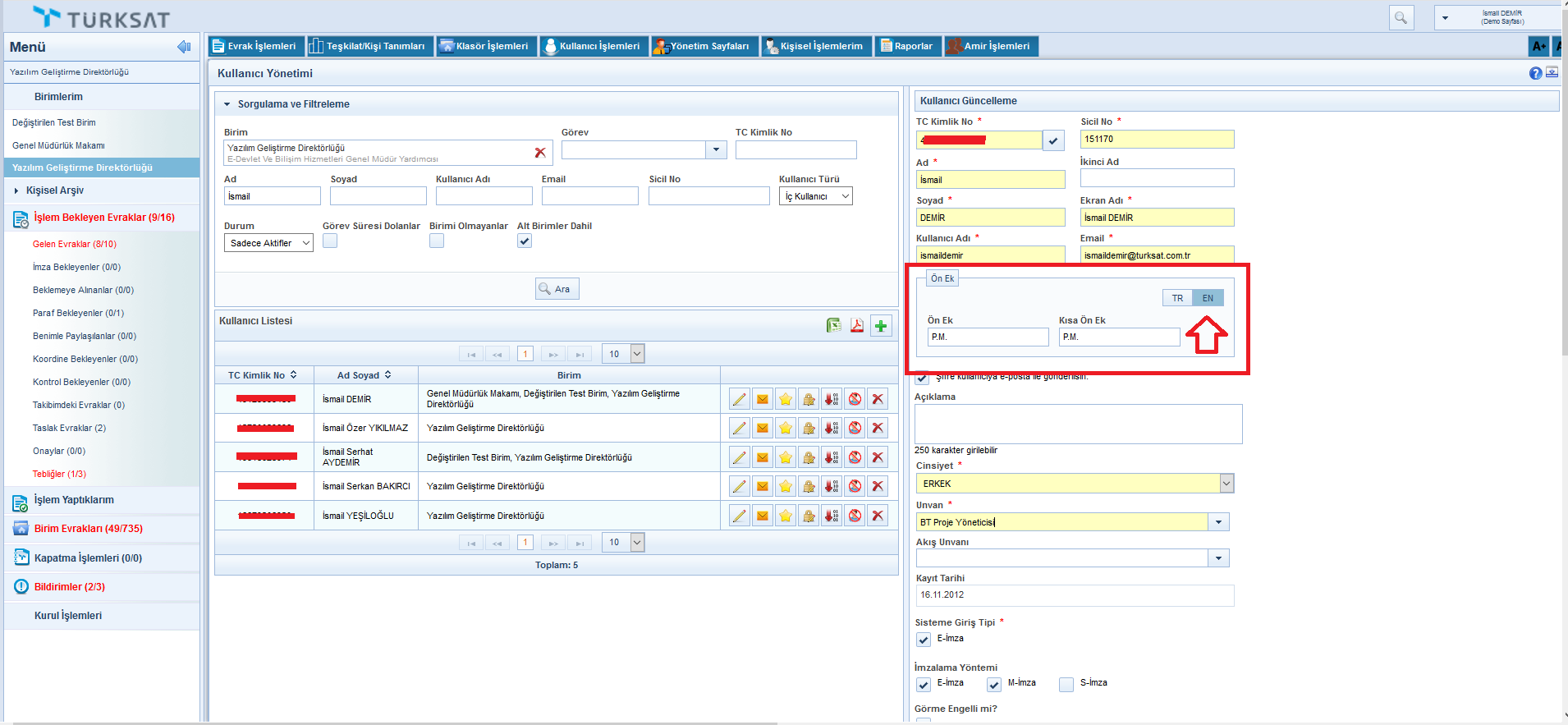This screenshot has width=1568, height=725.
Task: Open the Evrak İşlemleri menu
Action: [x=255, y=46]
